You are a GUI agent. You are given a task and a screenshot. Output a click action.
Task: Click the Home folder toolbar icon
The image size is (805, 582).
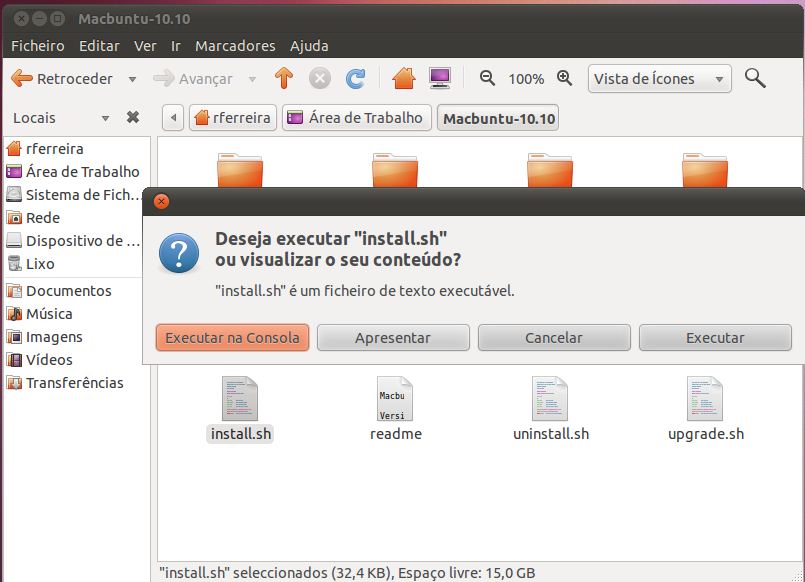[403, 78]
